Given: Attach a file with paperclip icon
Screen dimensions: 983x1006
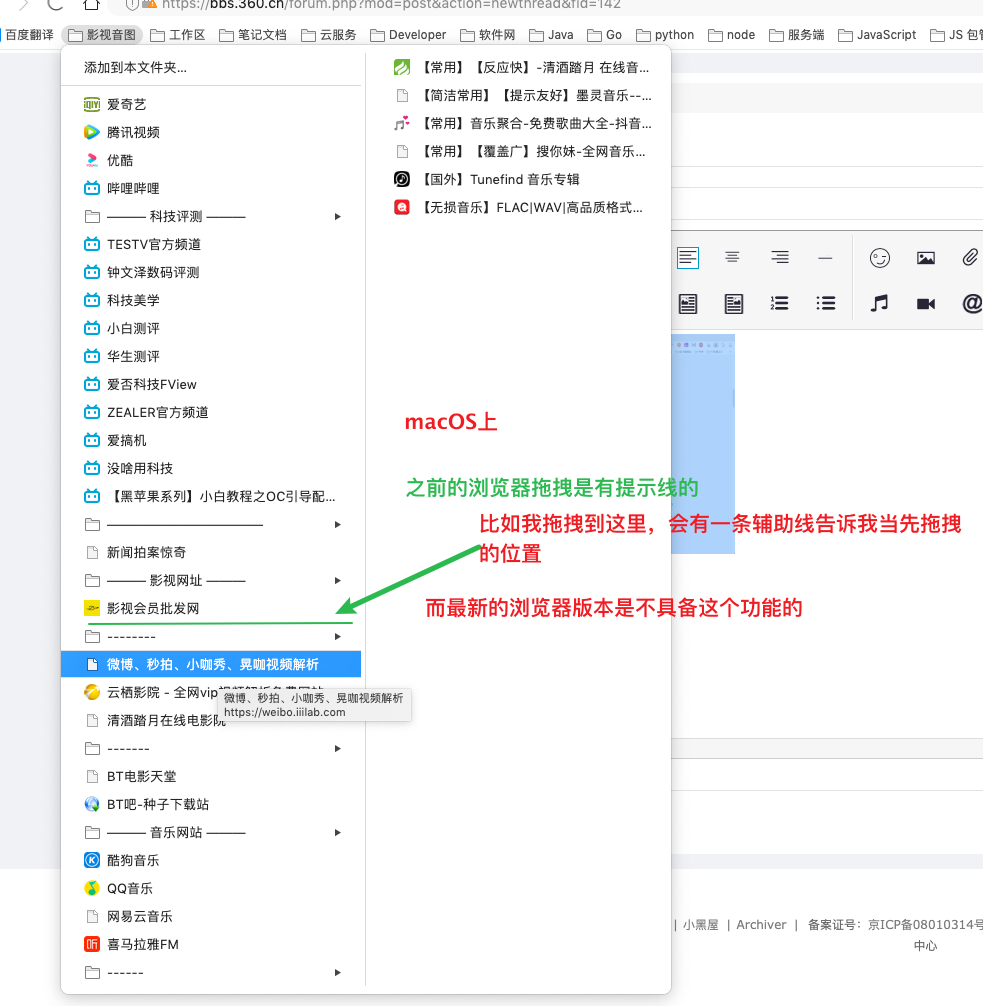Looking at the screenshot, I should click(x=970, y=258).
